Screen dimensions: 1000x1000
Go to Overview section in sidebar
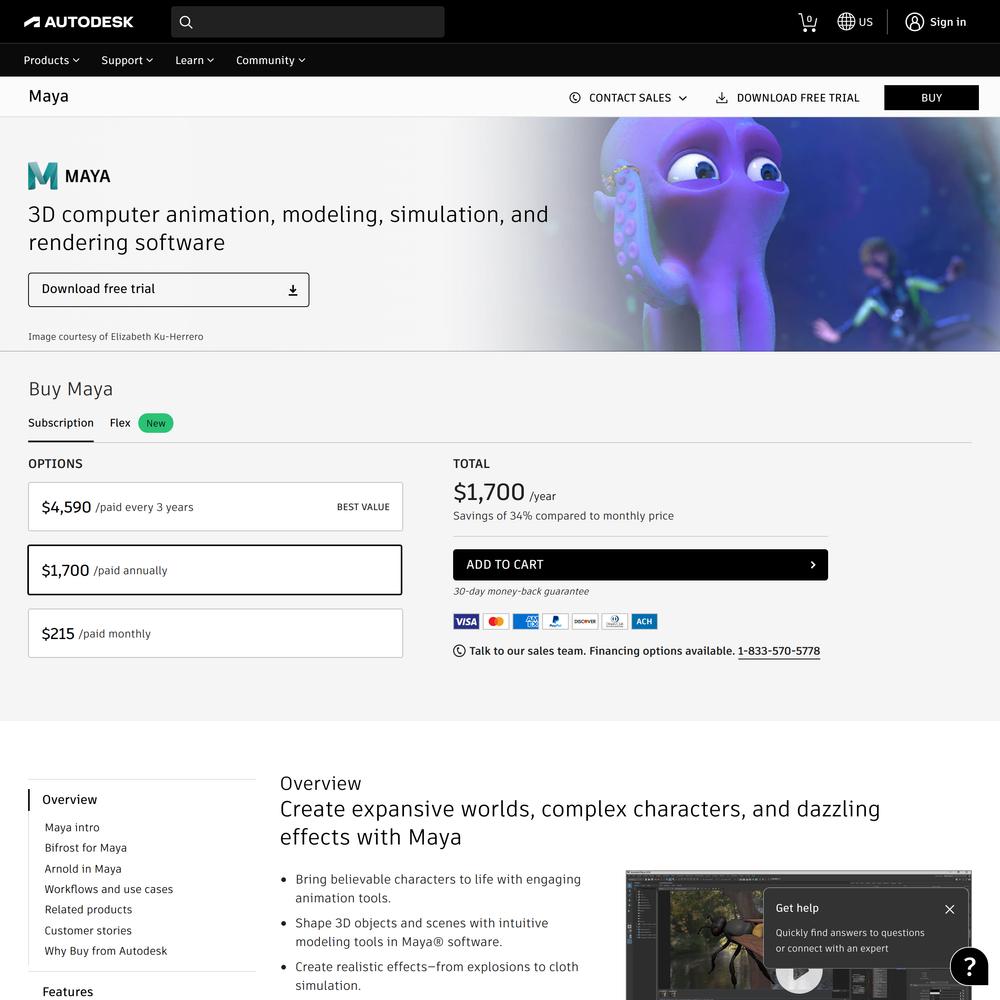[70, 800]
